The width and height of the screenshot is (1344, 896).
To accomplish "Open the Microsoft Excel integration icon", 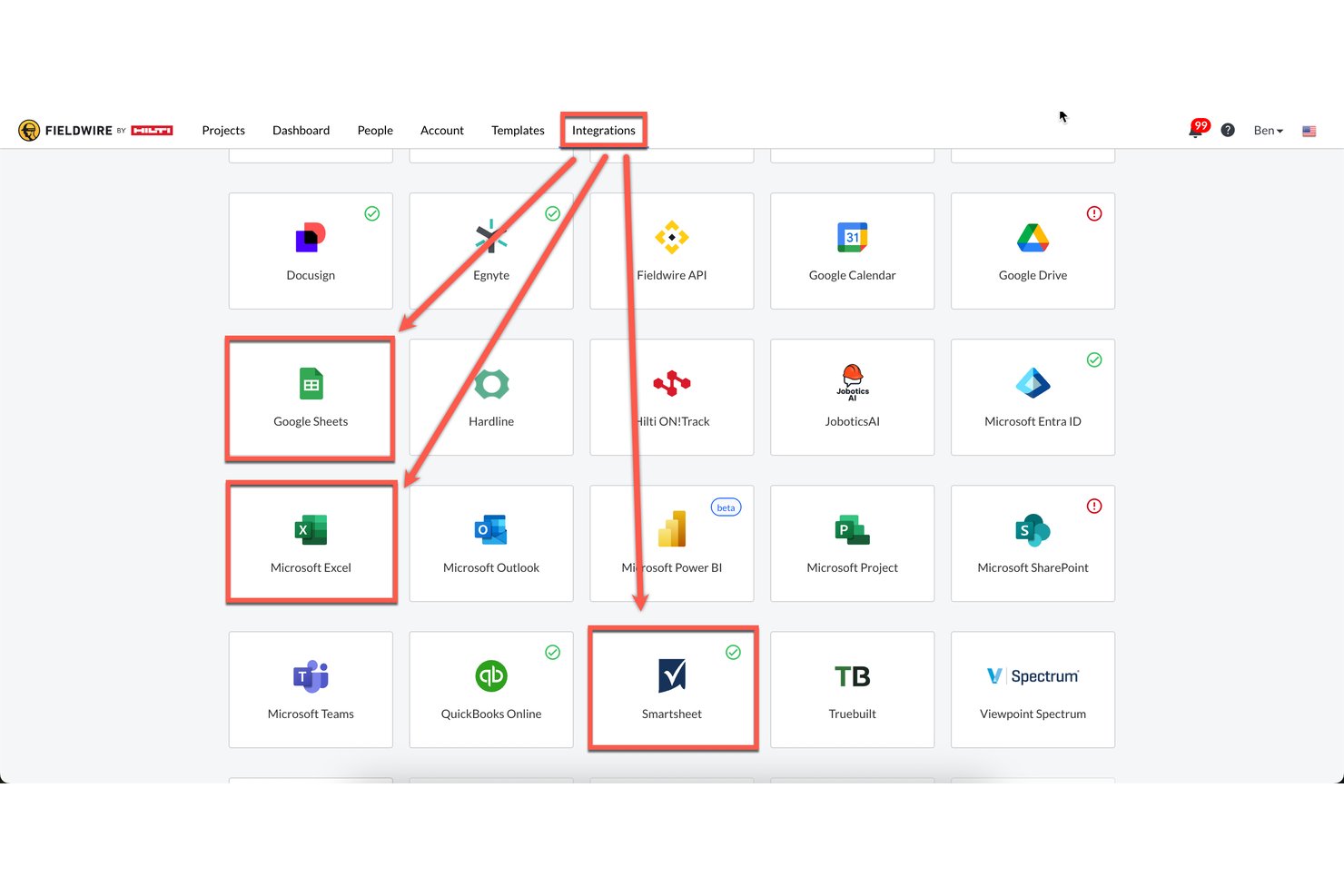I will coord(311,530).
